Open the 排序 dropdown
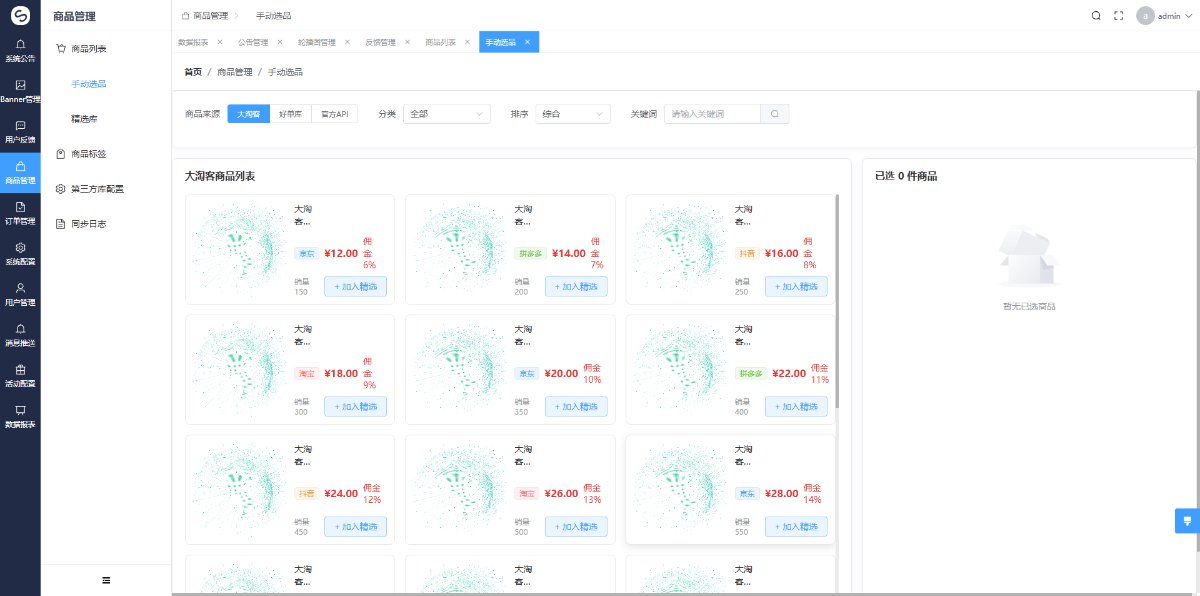The width and height of the screenshot is (1200, 596). click(573, 114)
